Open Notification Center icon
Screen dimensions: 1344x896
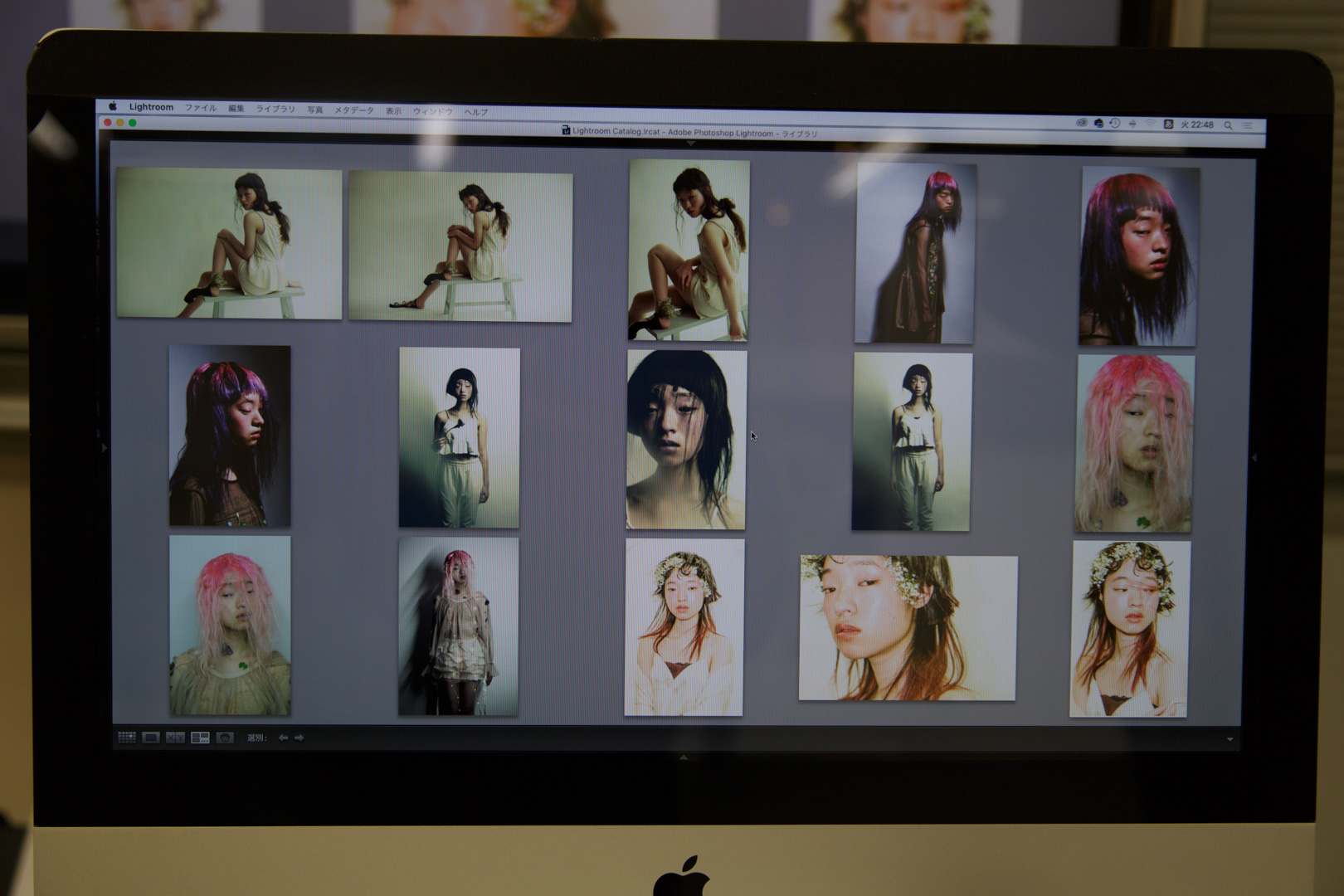pos(1248,125)
